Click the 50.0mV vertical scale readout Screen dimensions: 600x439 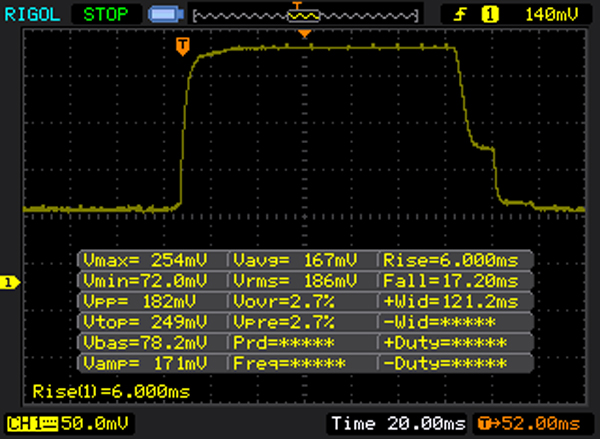point(95,424)
